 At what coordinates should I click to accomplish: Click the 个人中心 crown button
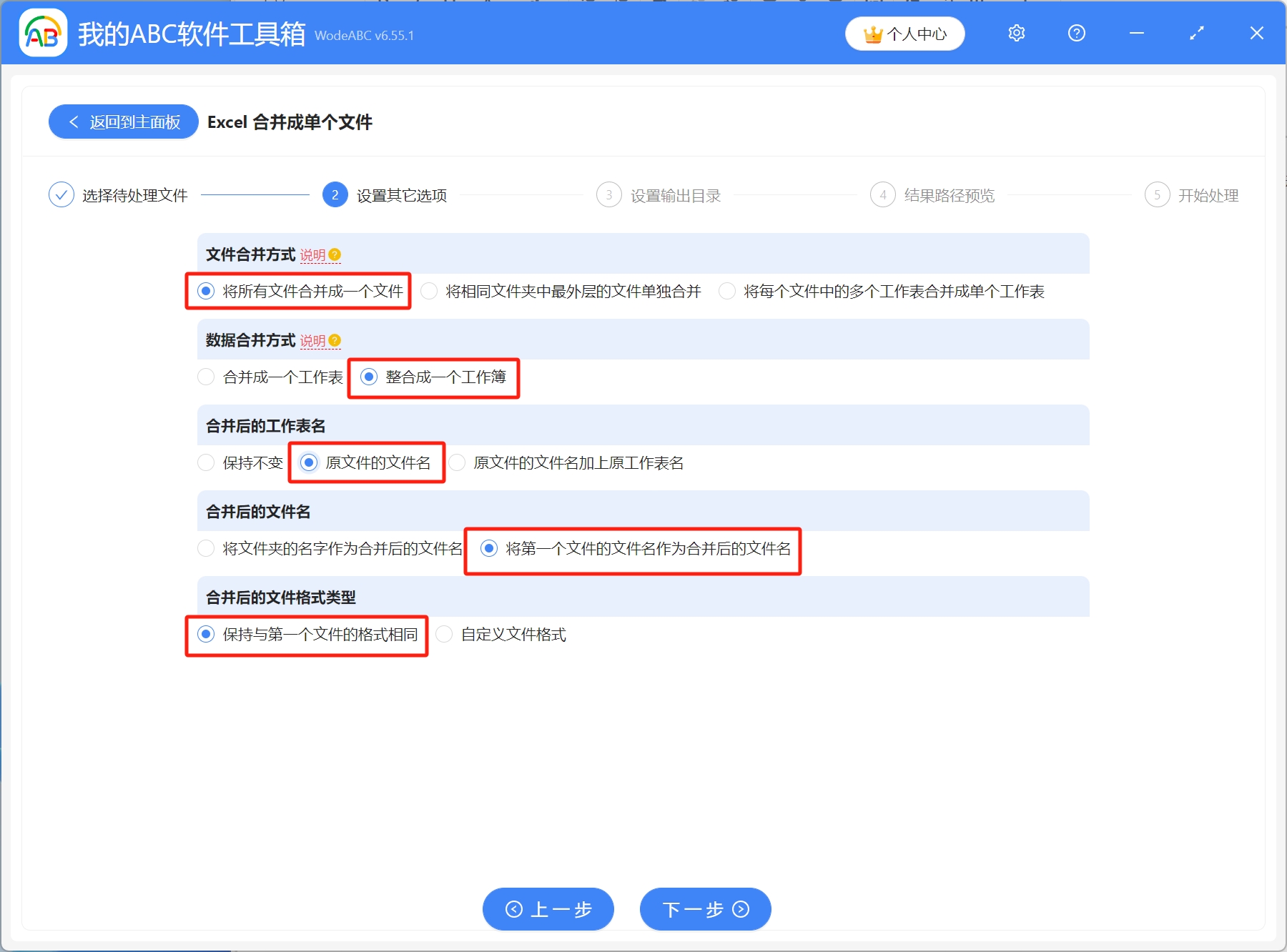904,34
